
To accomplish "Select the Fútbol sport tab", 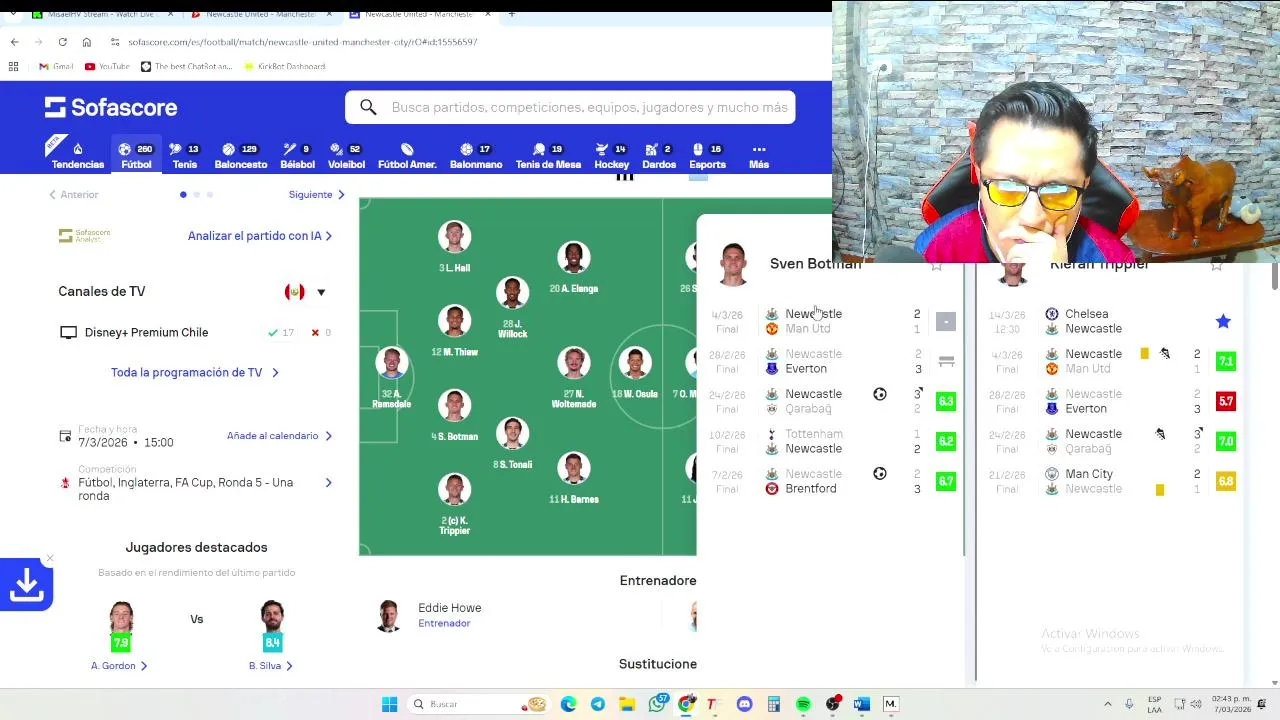I will tap(136, 156).
